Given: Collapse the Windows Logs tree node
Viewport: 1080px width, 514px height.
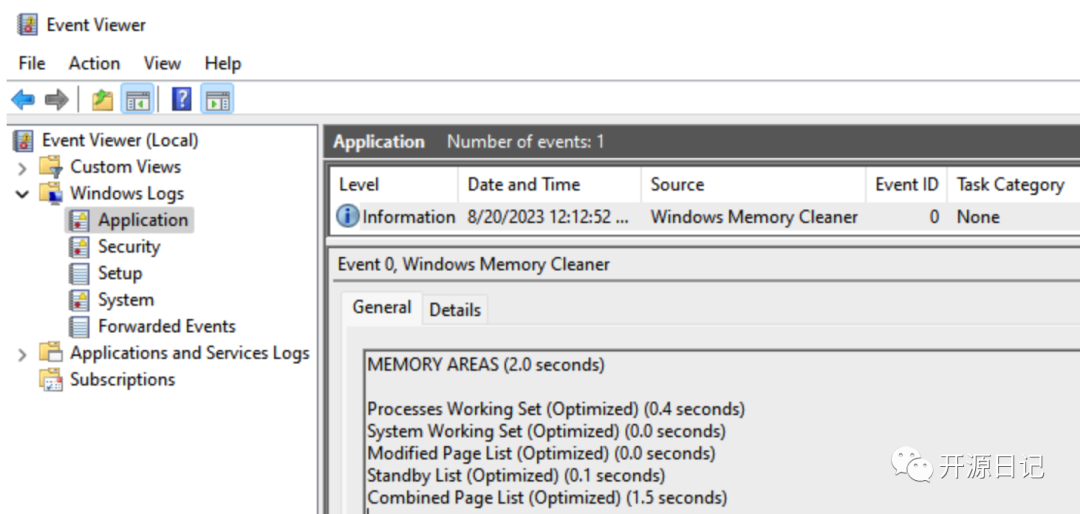Looking at the screenshot, I should [x=22, y=194].
